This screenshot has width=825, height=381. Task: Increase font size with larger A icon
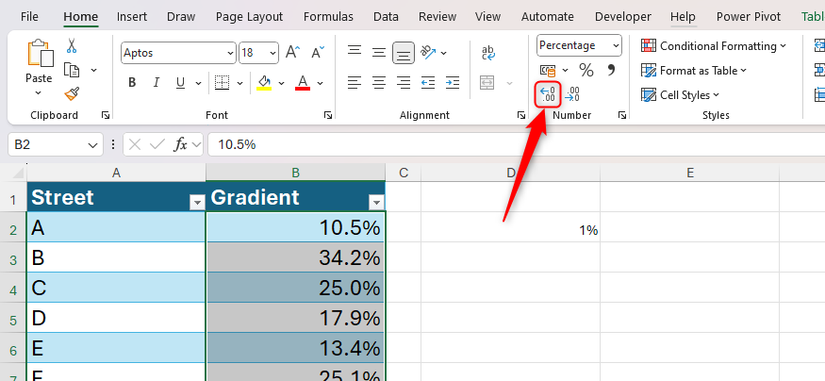coord(293,53)
